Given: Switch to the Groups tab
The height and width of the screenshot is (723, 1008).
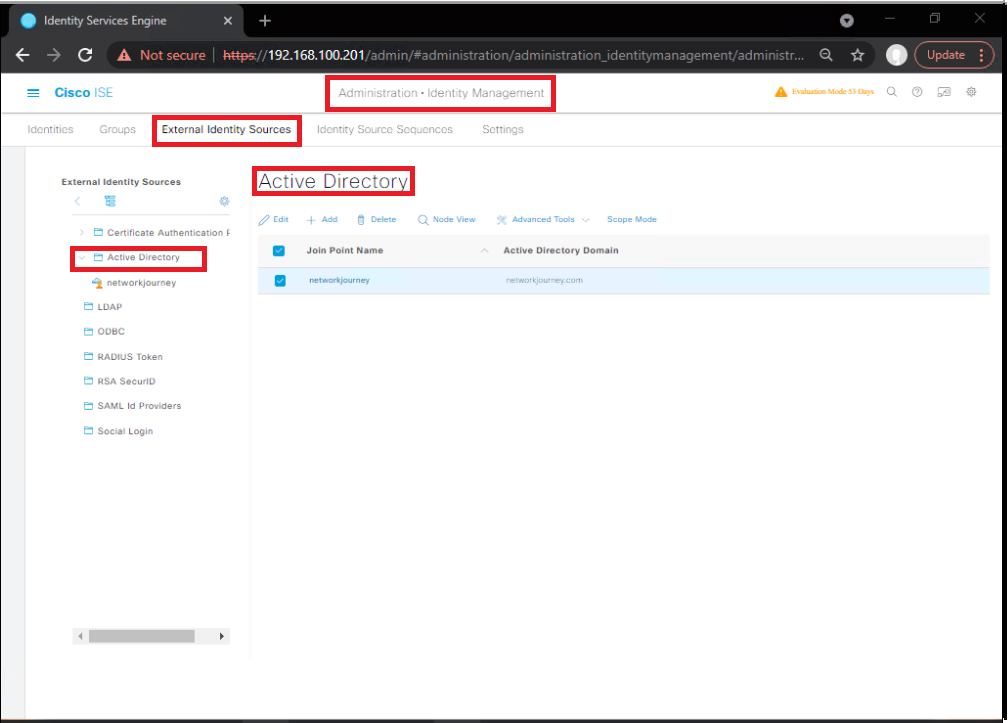Looking at the screenshot, I should click(x=118, y=130).
